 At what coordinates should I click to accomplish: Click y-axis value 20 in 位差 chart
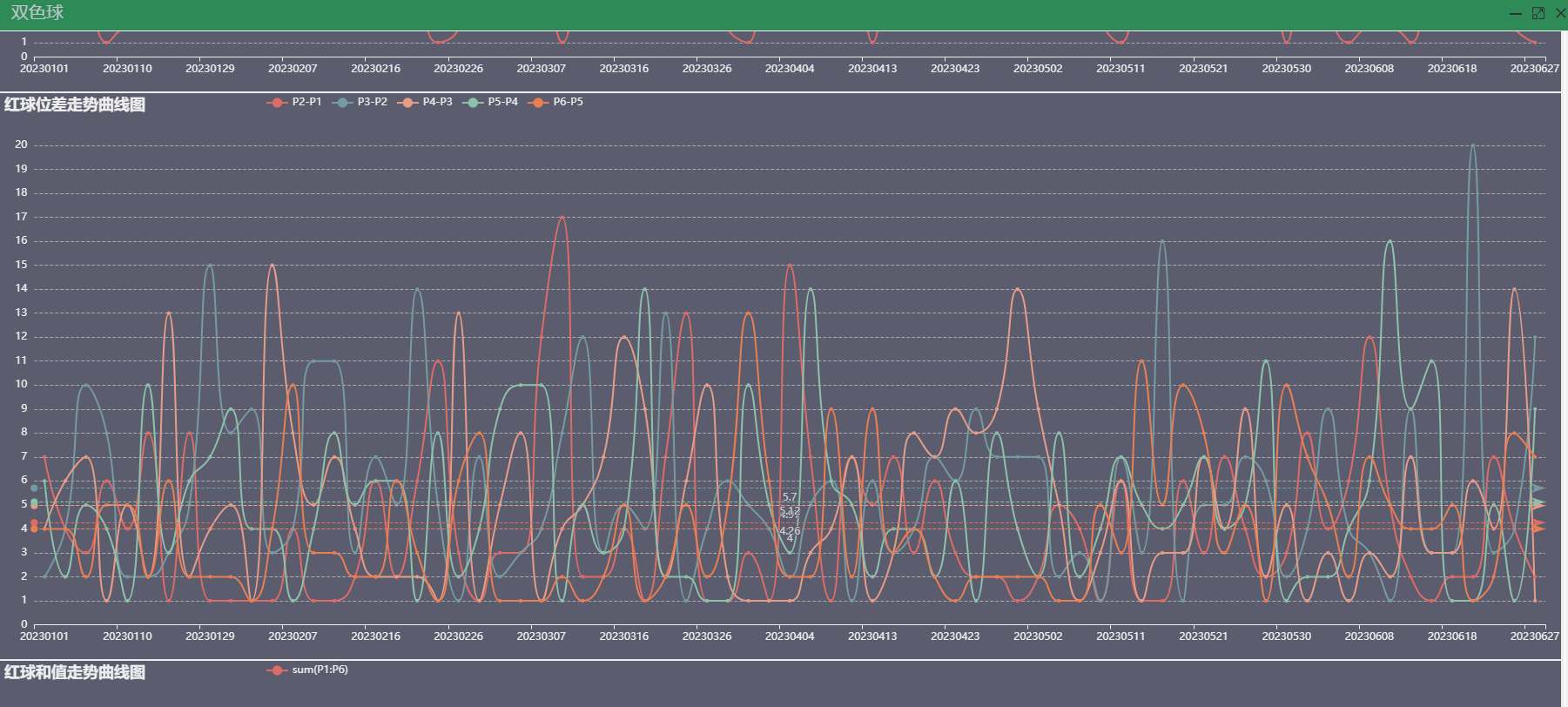pos(21,145)
